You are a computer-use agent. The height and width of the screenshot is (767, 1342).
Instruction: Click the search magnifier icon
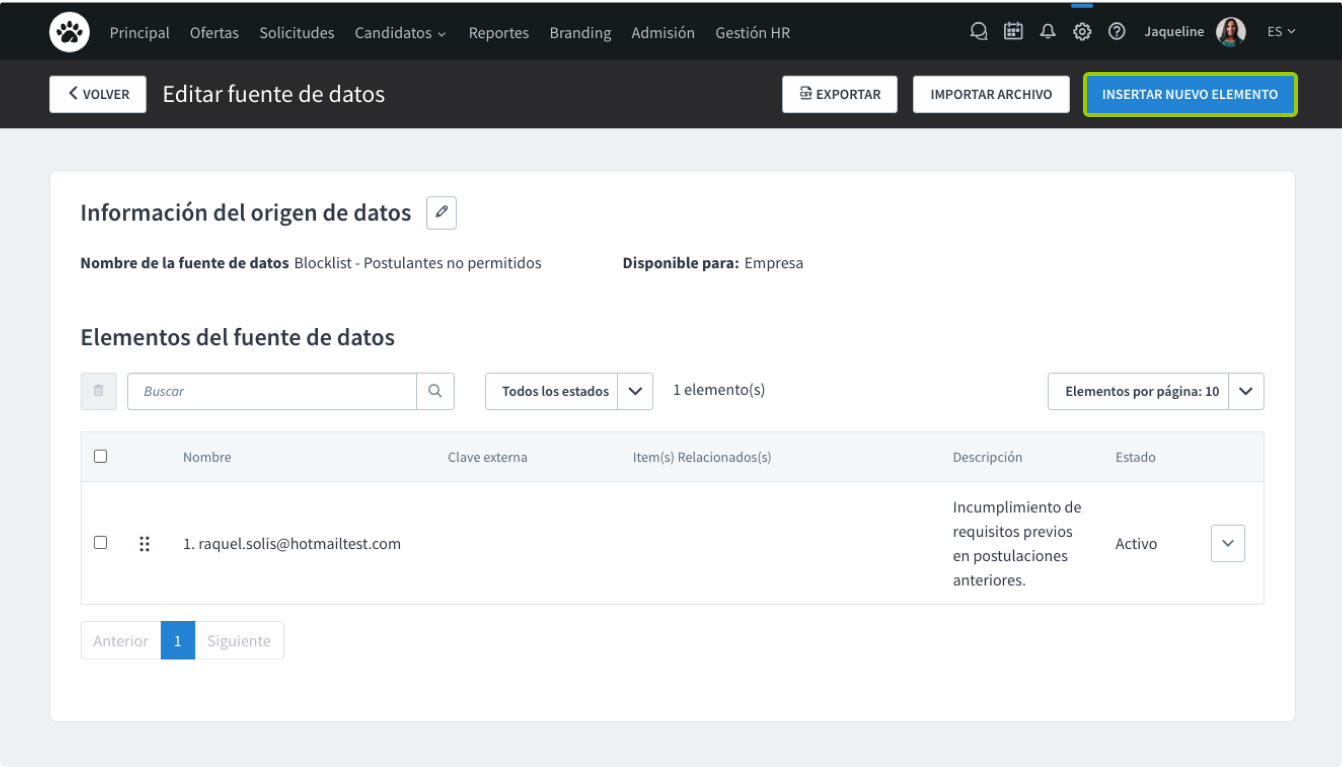(x=435, y=391)
